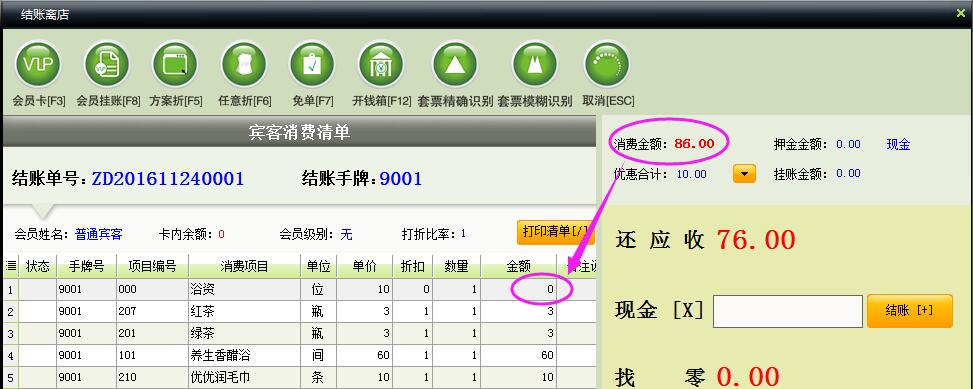Open the VIP member card option
This screenshot has width=973, height=389.
(38, 65)
